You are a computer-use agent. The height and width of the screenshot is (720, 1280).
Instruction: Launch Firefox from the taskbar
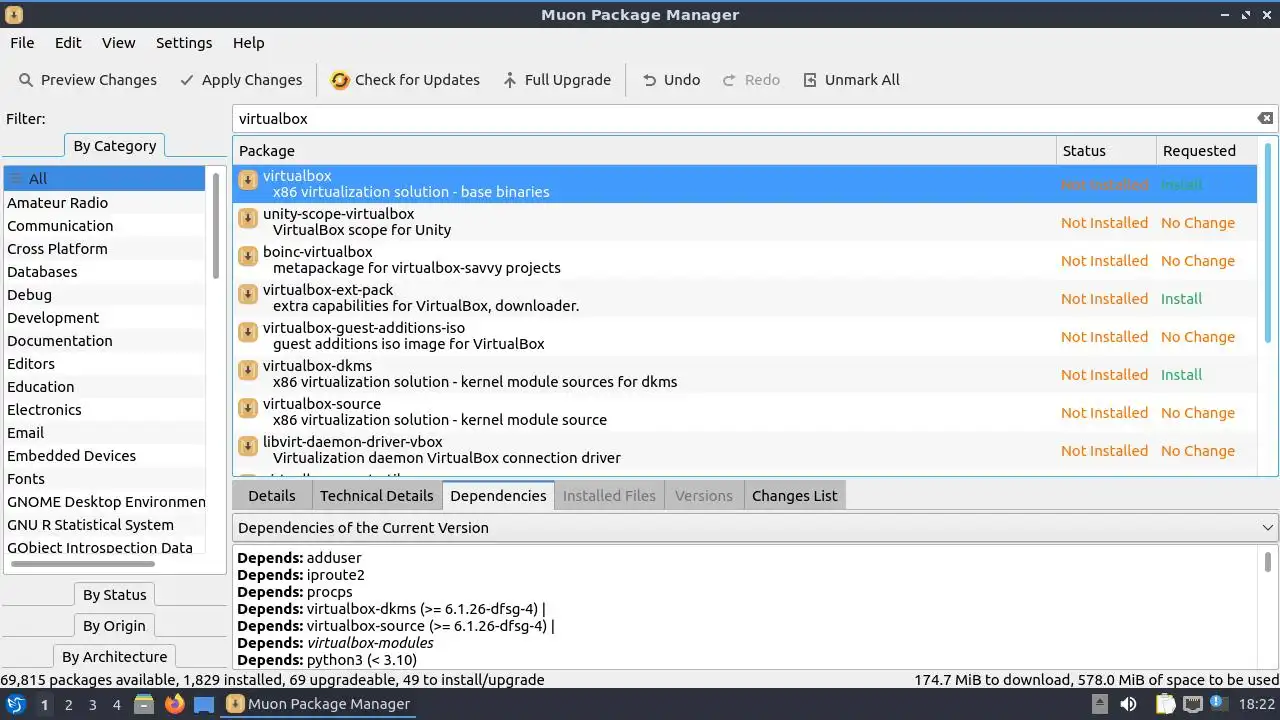click(174, 704)
